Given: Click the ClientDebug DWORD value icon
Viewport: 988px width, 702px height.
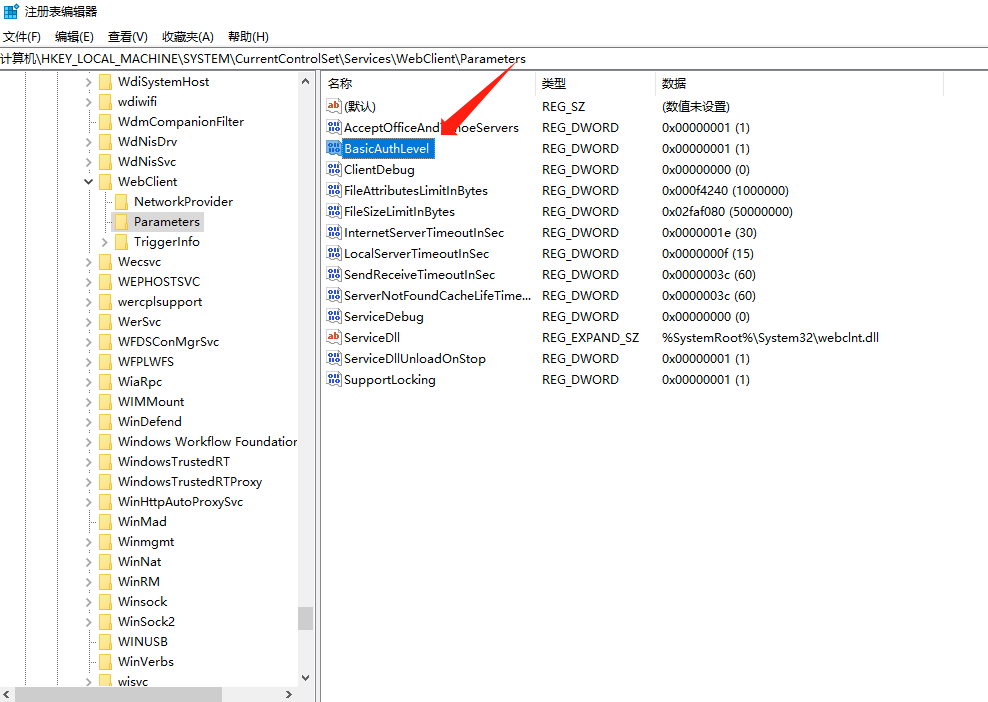Looking at the screenshot, I should point(334,170).
